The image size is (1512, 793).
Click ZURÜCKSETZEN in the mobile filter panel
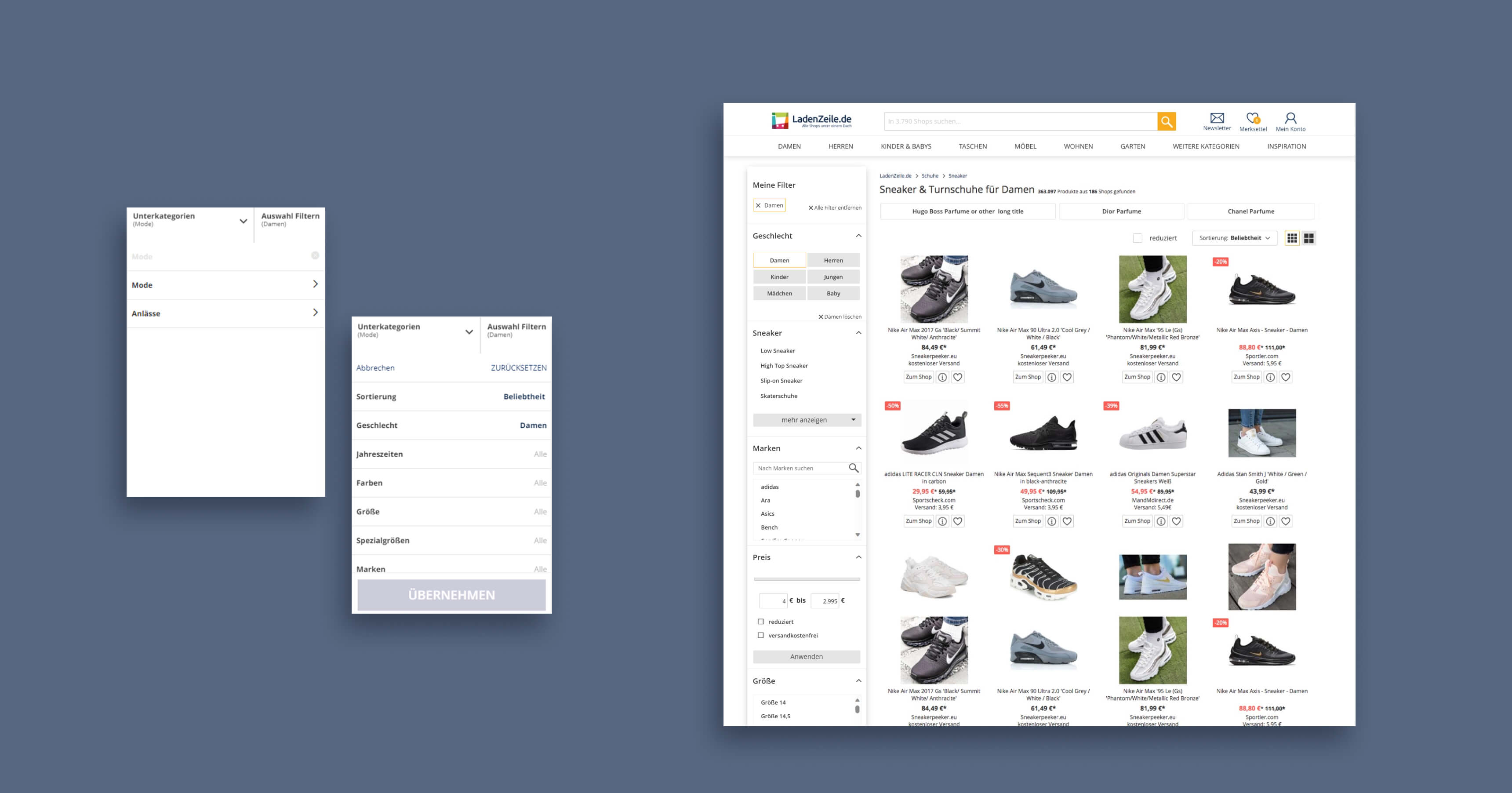coord(518,368)
